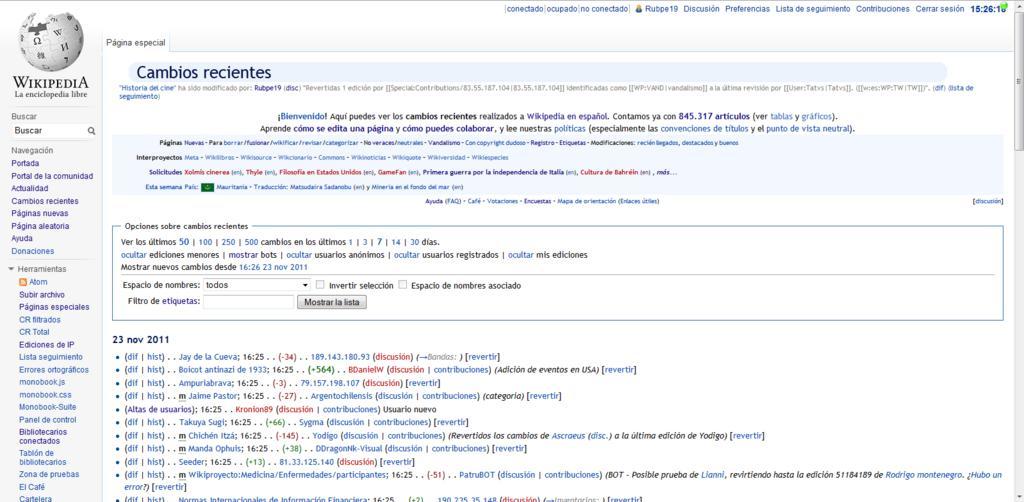Open user Kronion89 link
Image resolution: width=1024 pixels, height=502 pixels.
click(x=253, y=409)
